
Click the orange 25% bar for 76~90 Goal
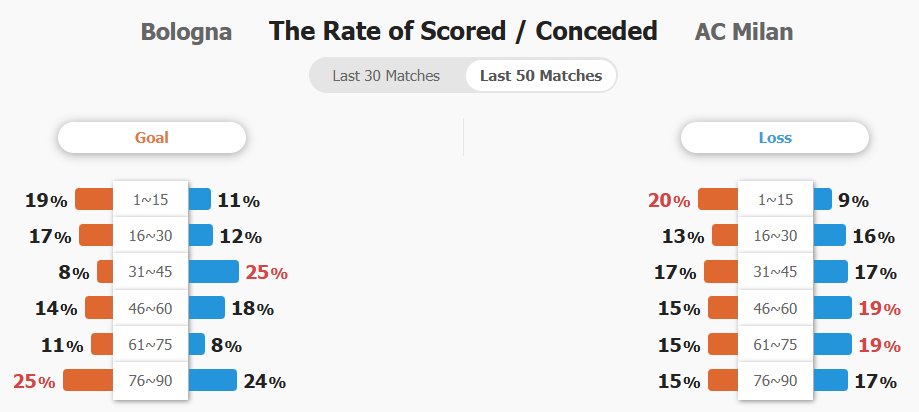coord(89,380)
